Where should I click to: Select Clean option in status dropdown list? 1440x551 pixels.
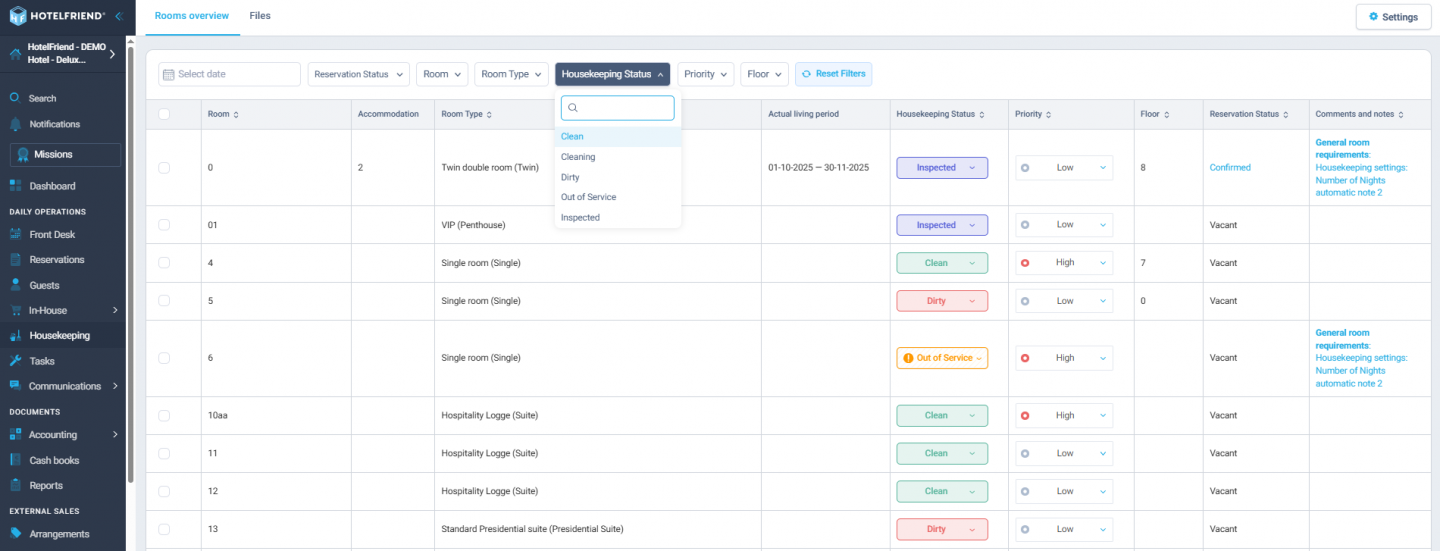[618, 137]
